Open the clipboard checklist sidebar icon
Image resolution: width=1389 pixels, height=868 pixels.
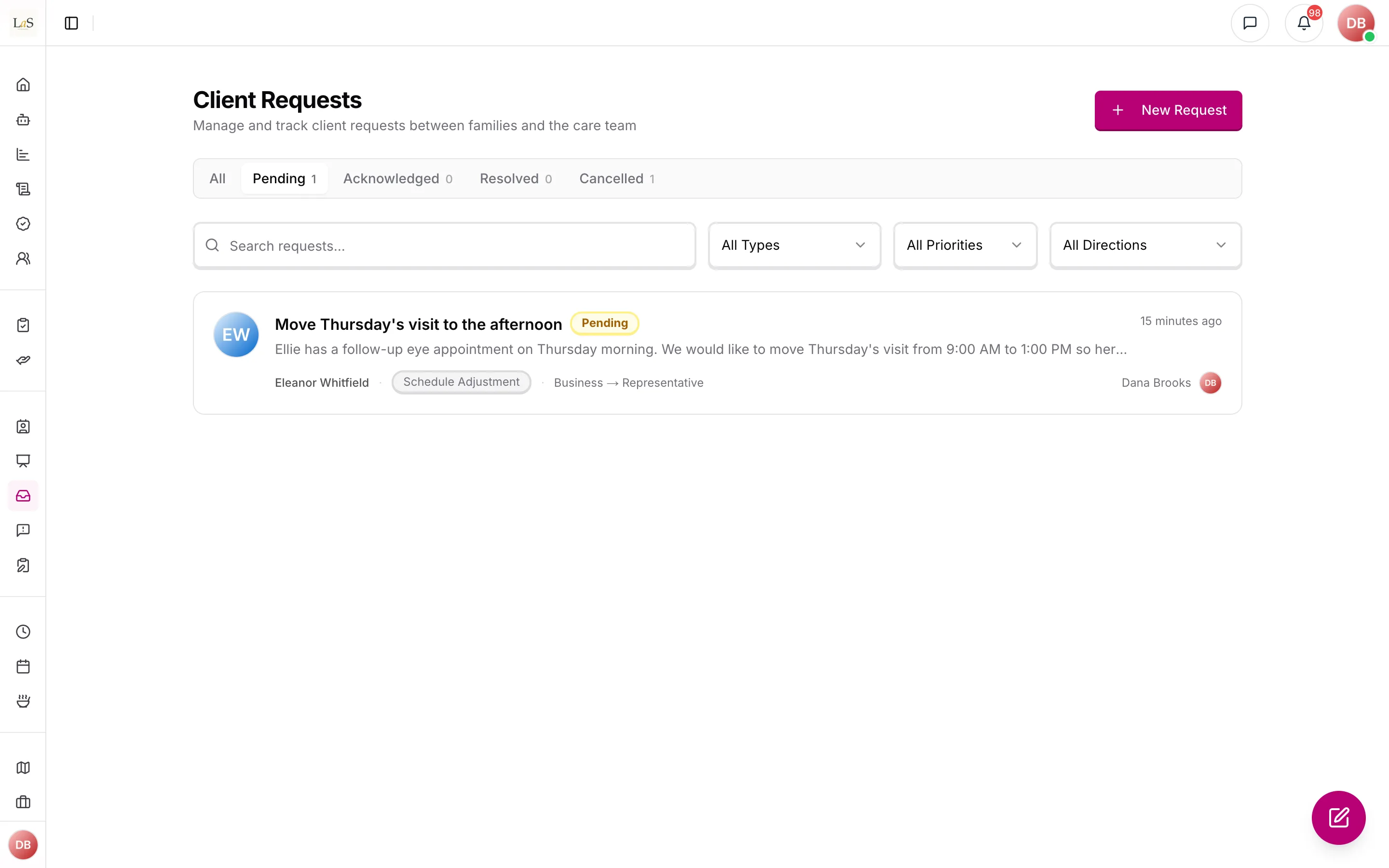point(23,325)
